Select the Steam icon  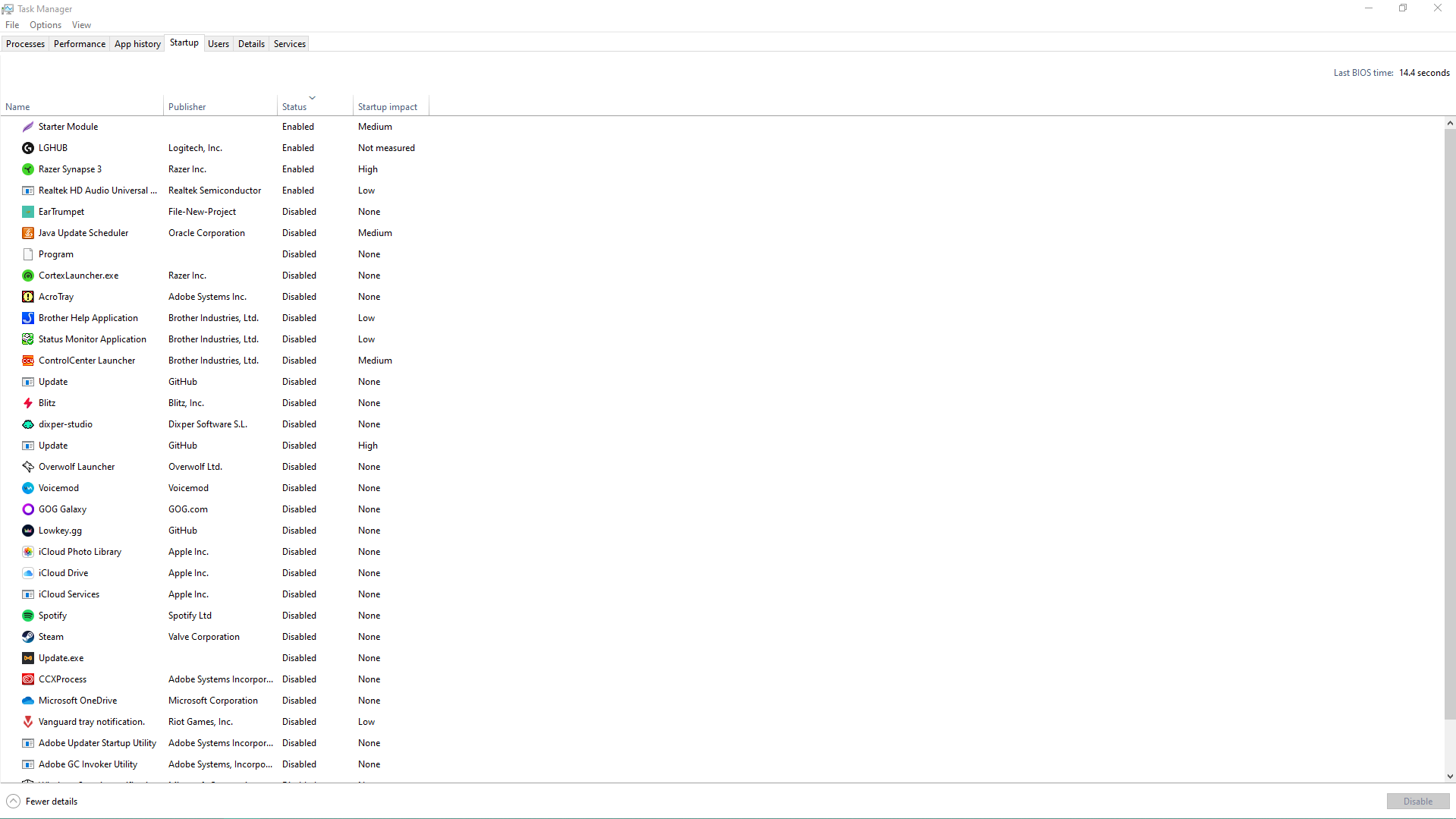pyautogui.click(x=28, y=637)
